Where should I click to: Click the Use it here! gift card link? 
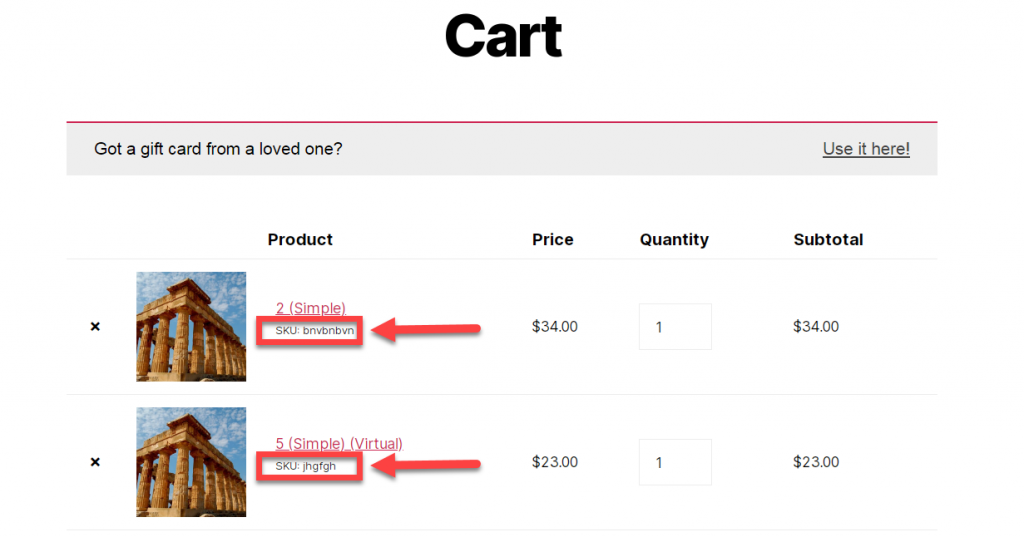point(866,149)
